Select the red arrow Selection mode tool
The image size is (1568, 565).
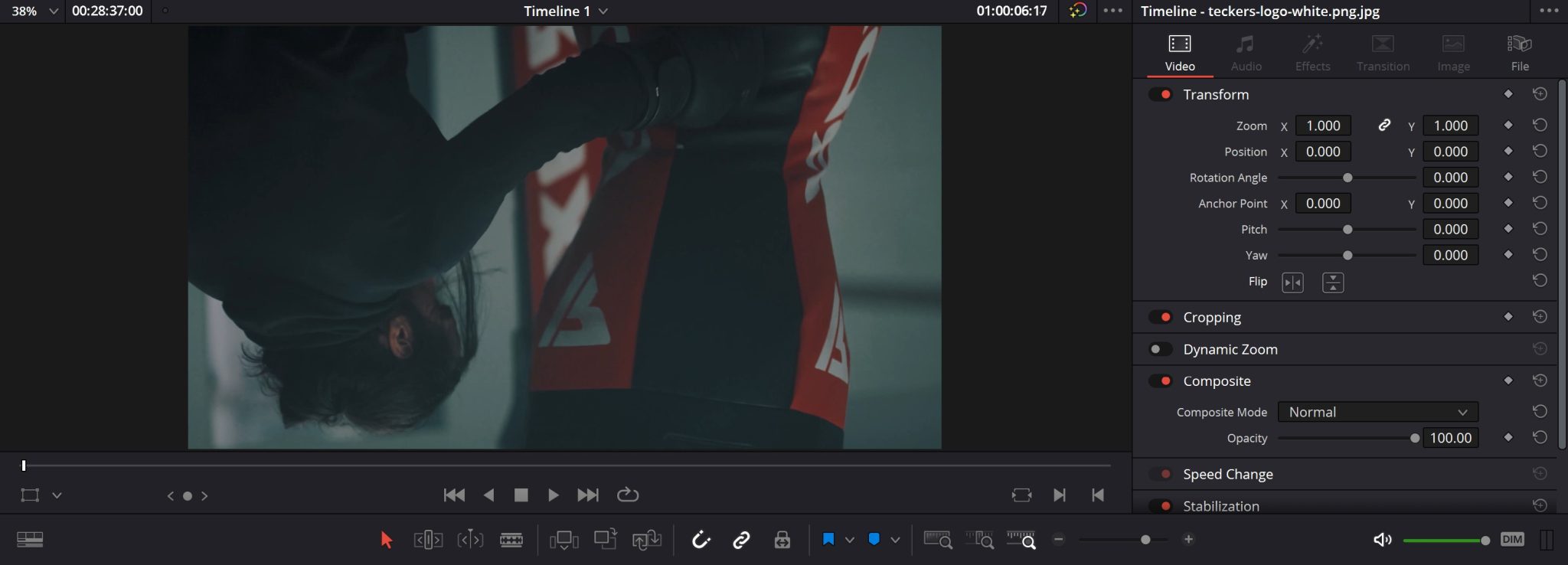click(x=387, y=540)
